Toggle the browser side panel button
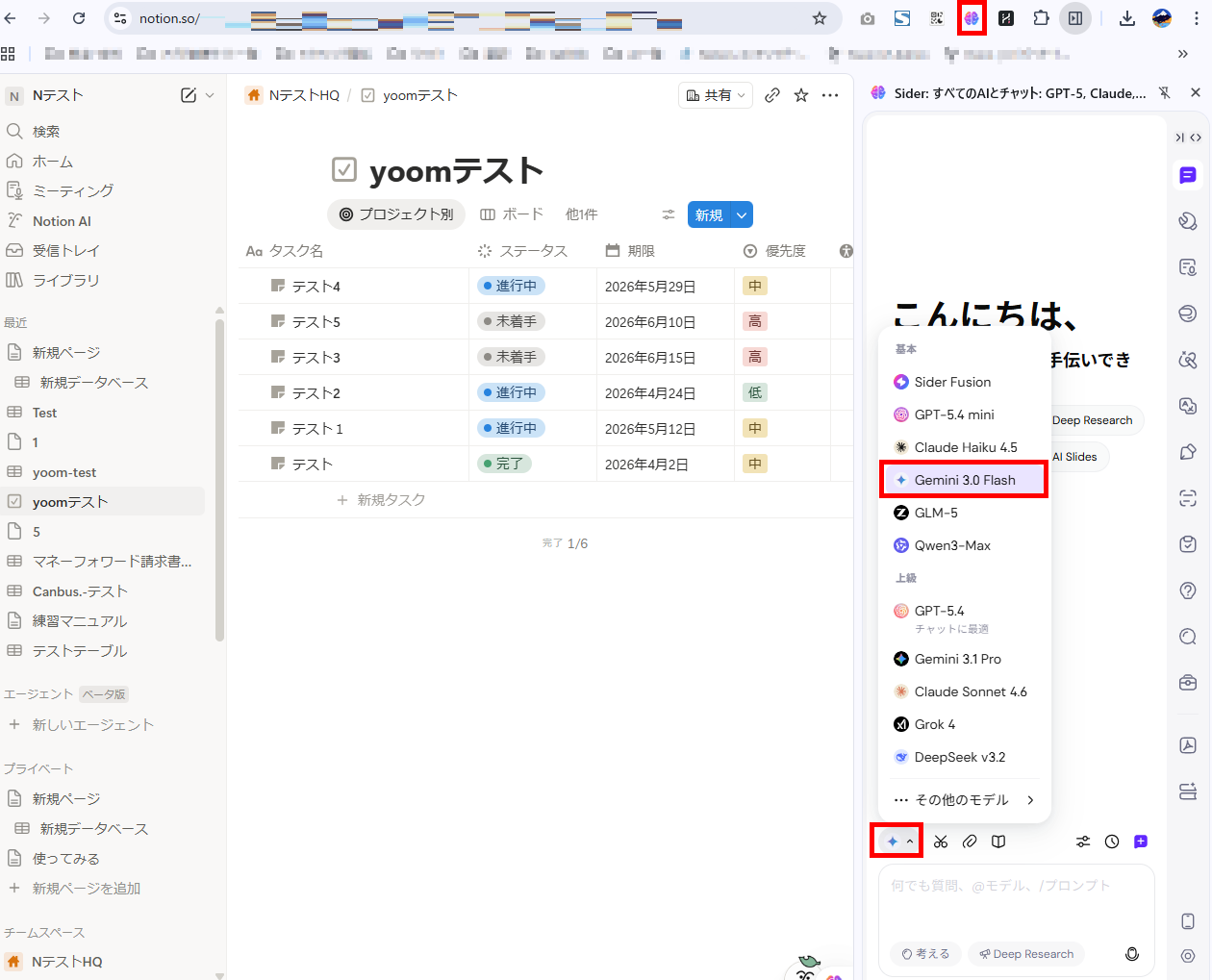This screenshot has width=1212, height=980. (x=1075, y=18)
